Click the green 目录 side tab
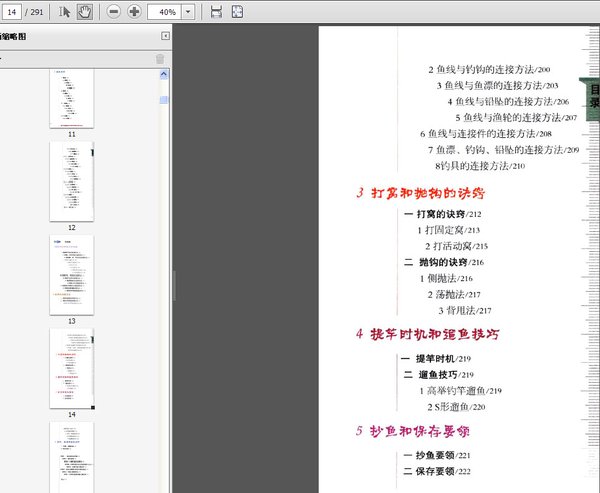This screenshot has width=600, height=493. tap(592, 97)
